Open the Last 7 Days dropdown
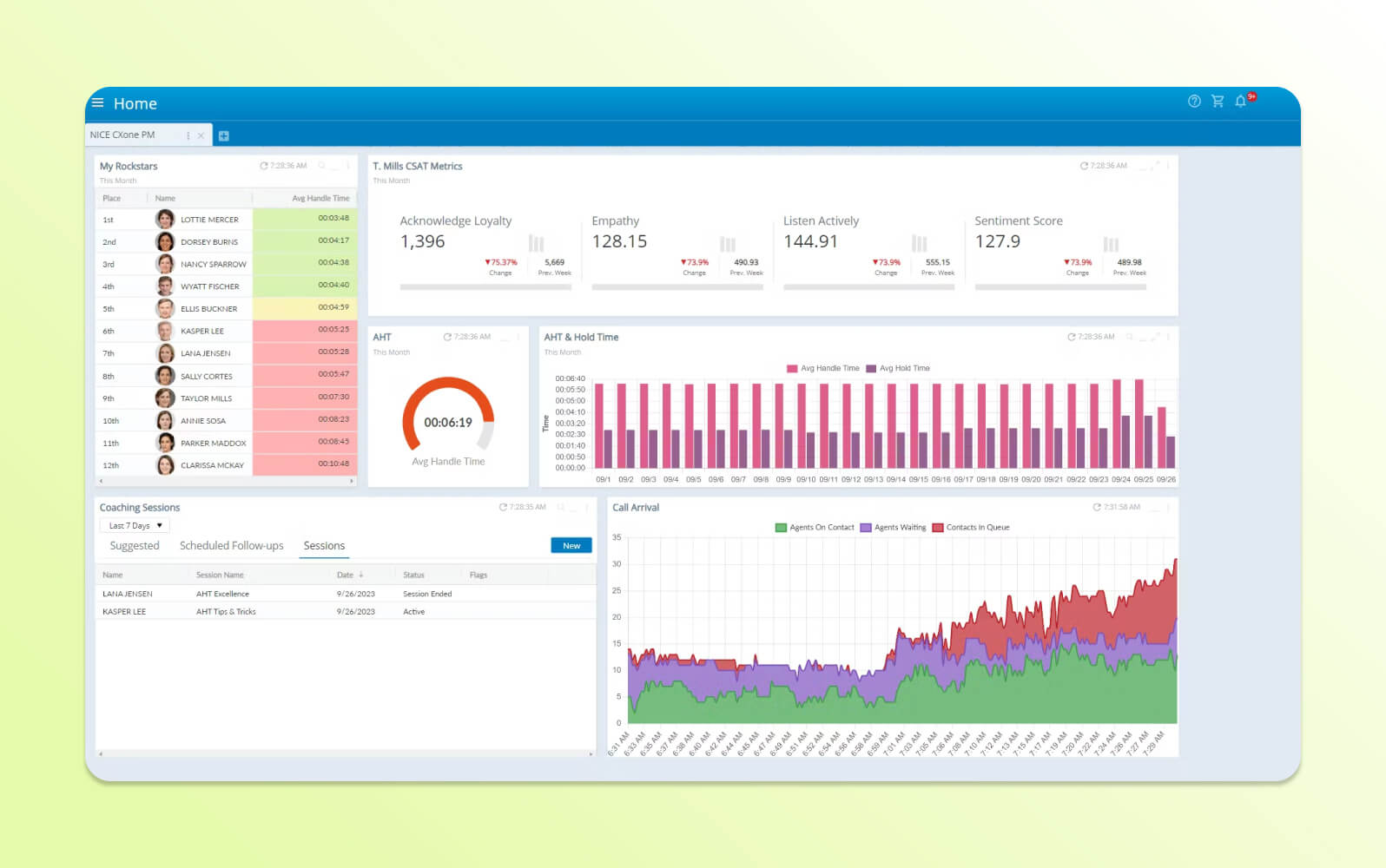This screenshot has height=868, width=1386. point(135,525)
